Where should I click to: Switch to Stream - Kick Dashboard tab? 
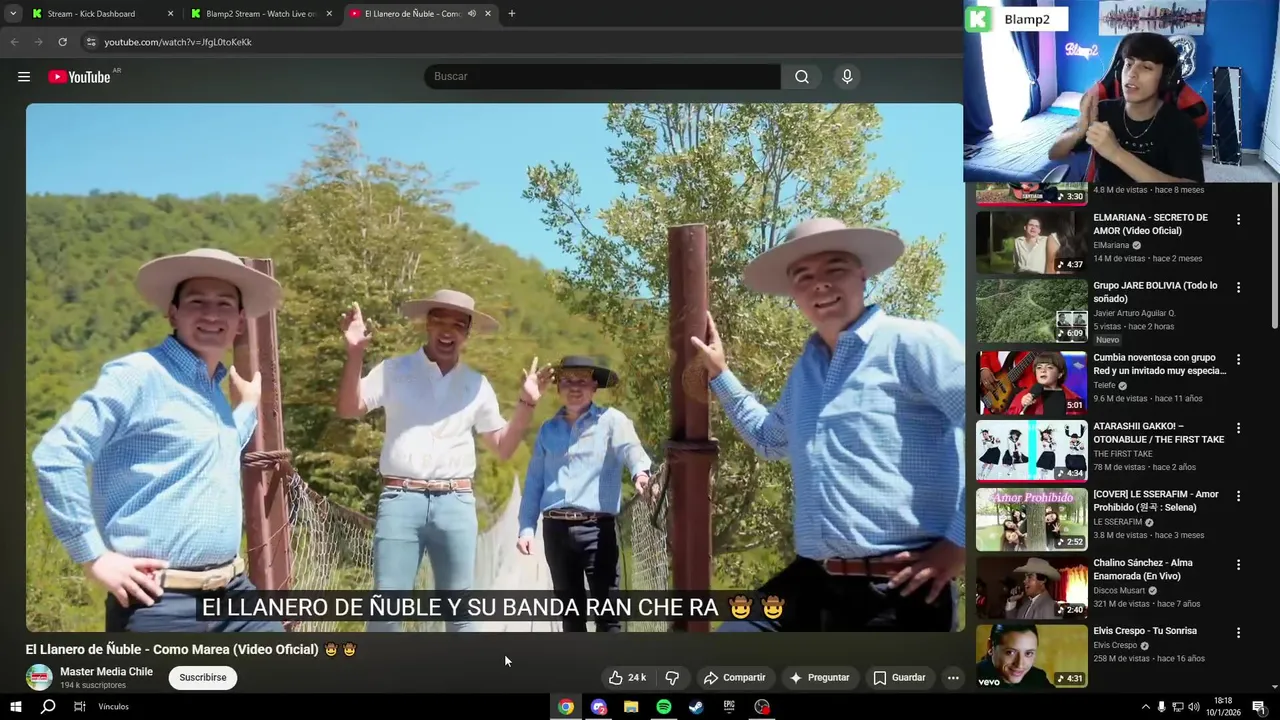coord(103,14)
